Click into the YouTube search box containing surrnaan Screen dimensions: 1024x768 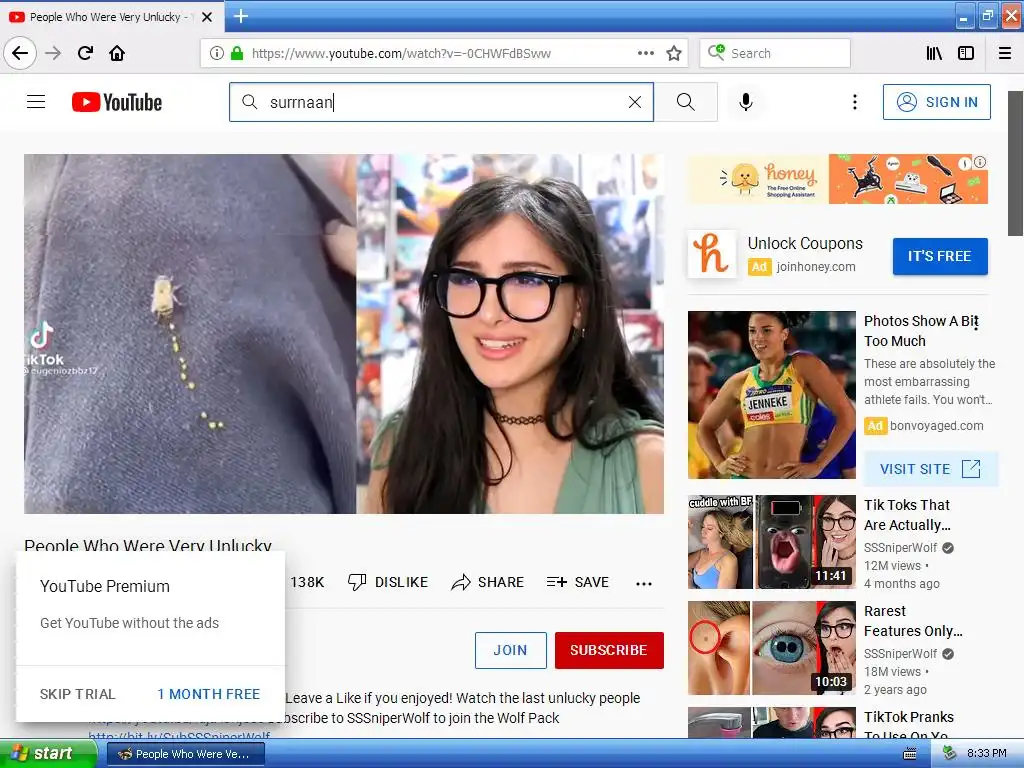pyautogui.click(x=441, y=102)
